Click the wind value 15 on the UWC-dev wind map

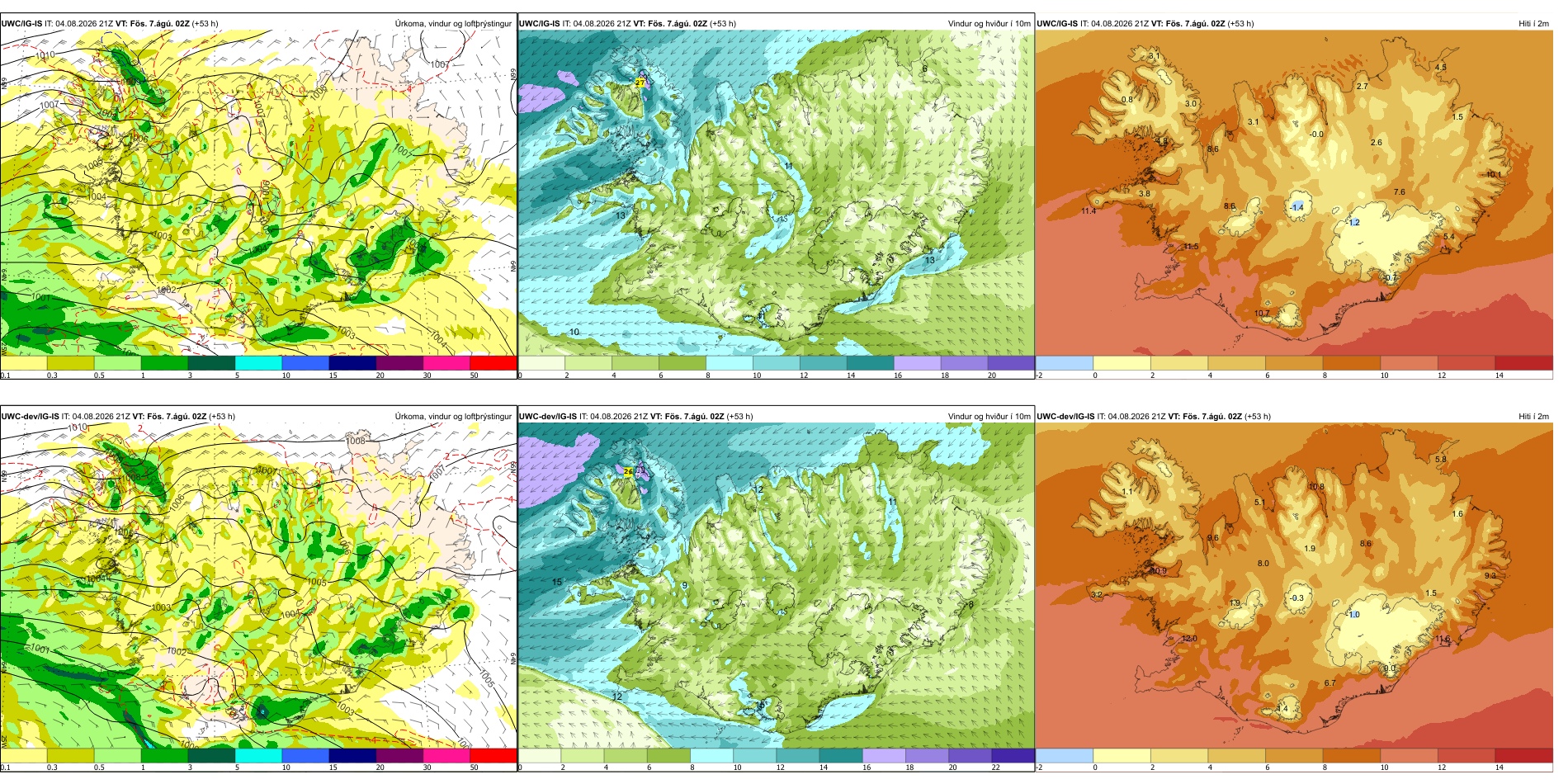pyautogui.click(x=557, y=582)
